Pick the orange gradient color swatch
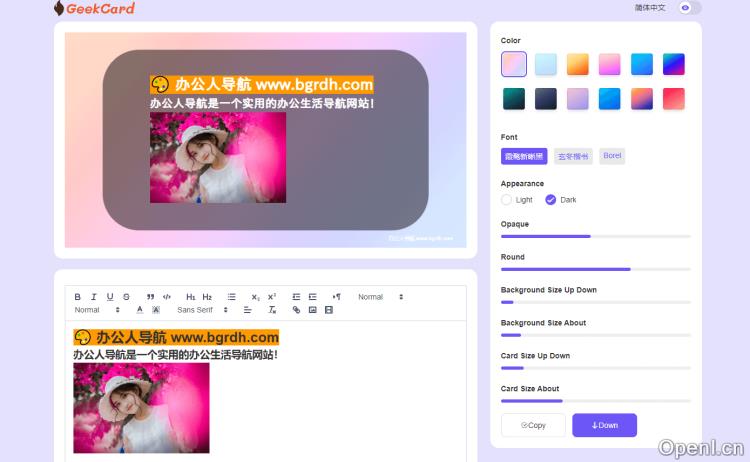The width and height of the screenshot is (750, 462). [x=578, y=65]
